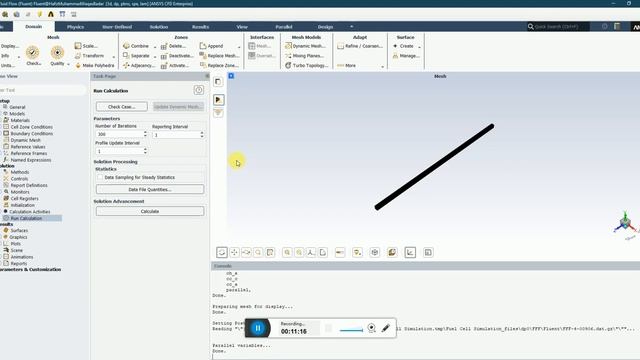Adjust the recorder volume slider
Screen dimensions: 640x360
[351, 330]
